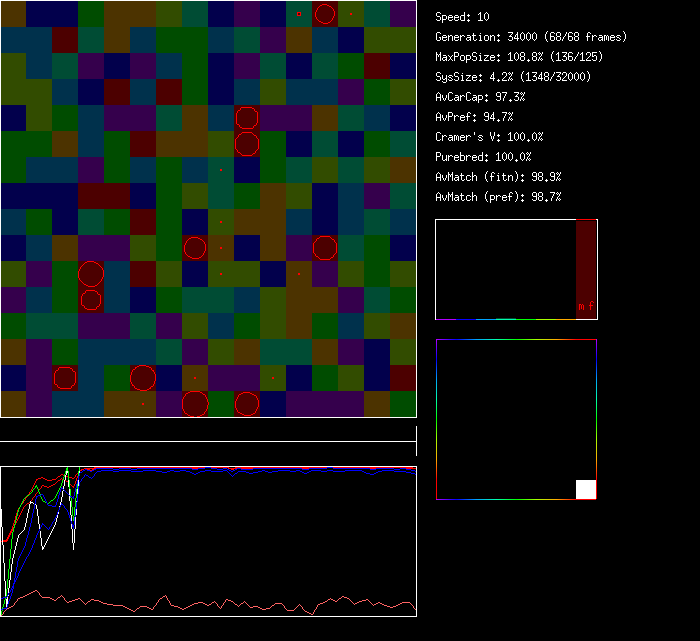
Task: Select the Generation: 34000 counter text
Action: coord(531,37)
